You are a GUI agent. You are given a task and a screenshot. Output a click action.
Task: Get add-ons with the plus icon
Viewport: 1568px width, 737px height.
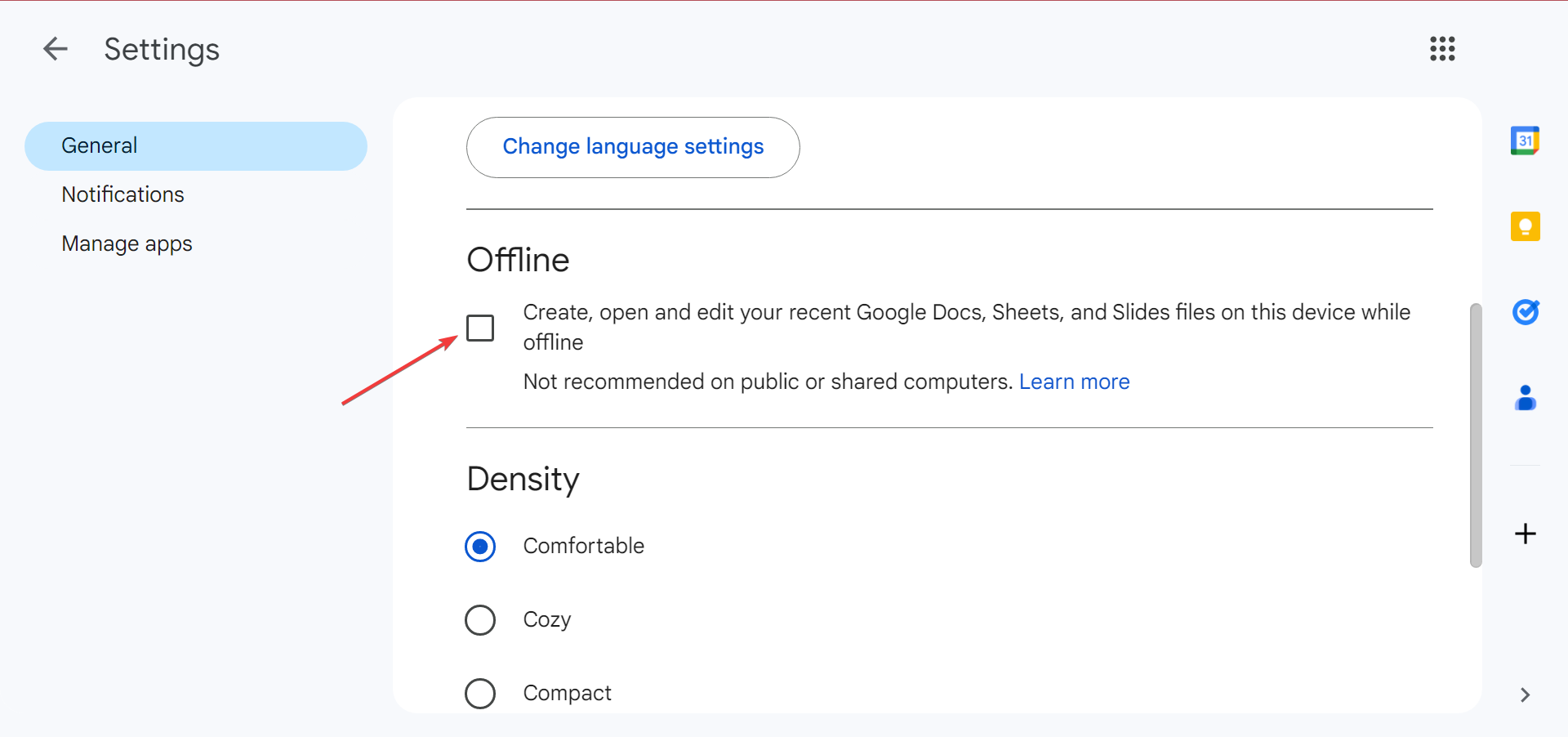[x=1525, y=534]
